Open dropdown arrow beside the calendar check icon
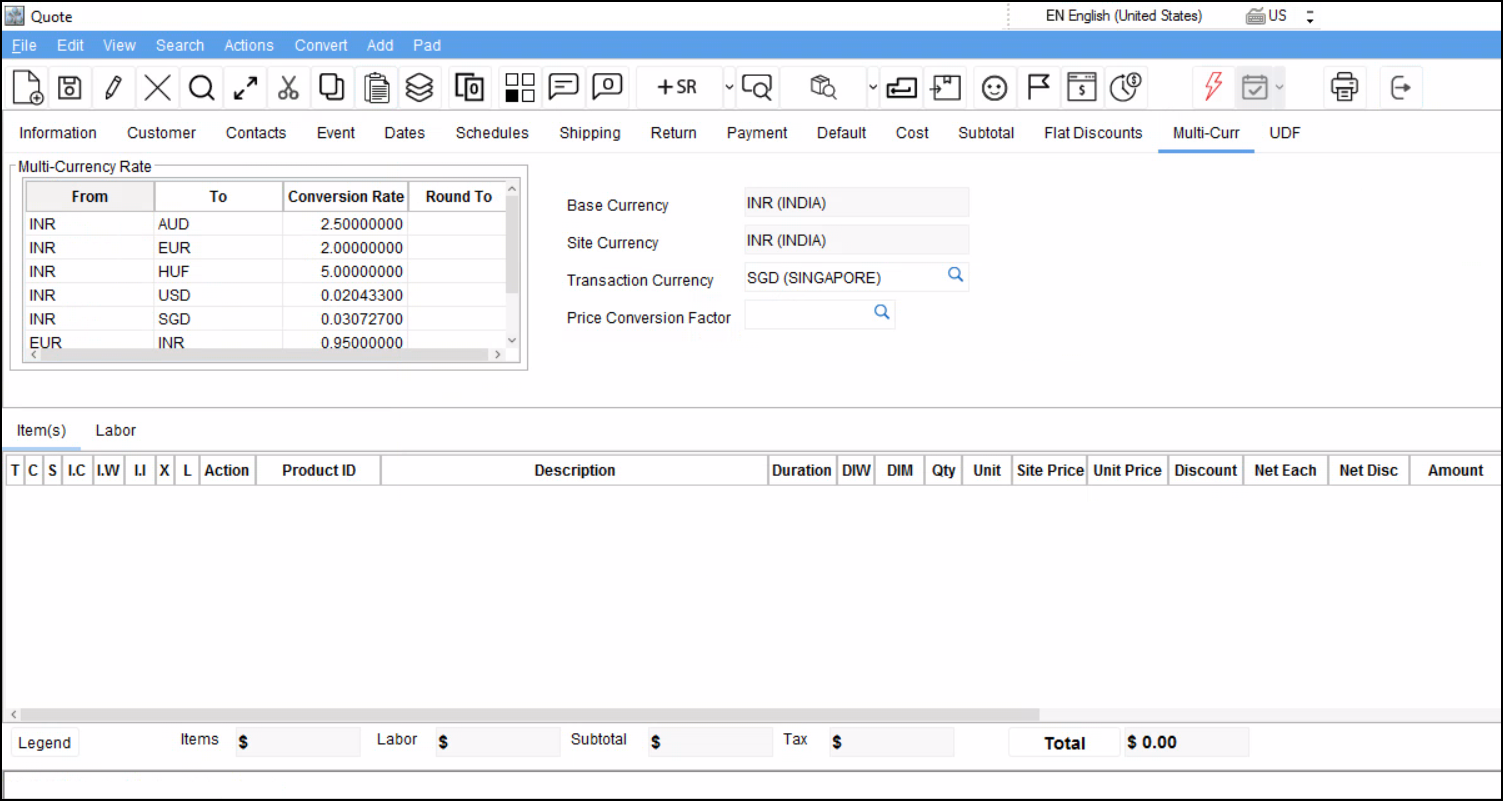1503x801 pixels. [x=1279, y=88]
